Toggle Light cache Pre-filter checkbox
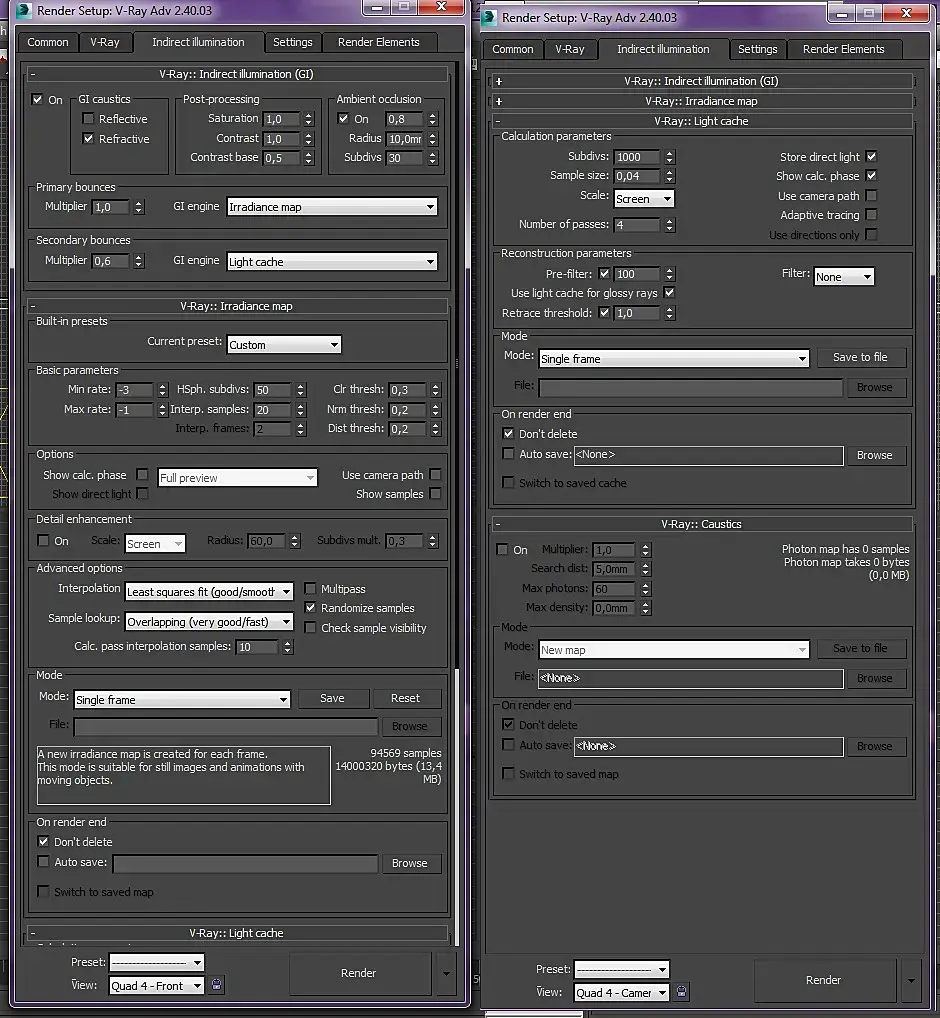Viewport: 940px width, 1018px height. point(604,273)
